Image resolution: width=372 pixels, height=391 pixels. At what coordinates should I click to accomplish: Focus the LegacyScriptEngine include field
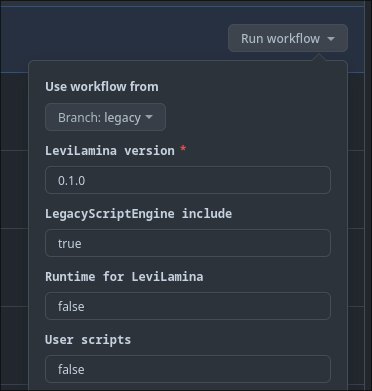coord(188,243)
